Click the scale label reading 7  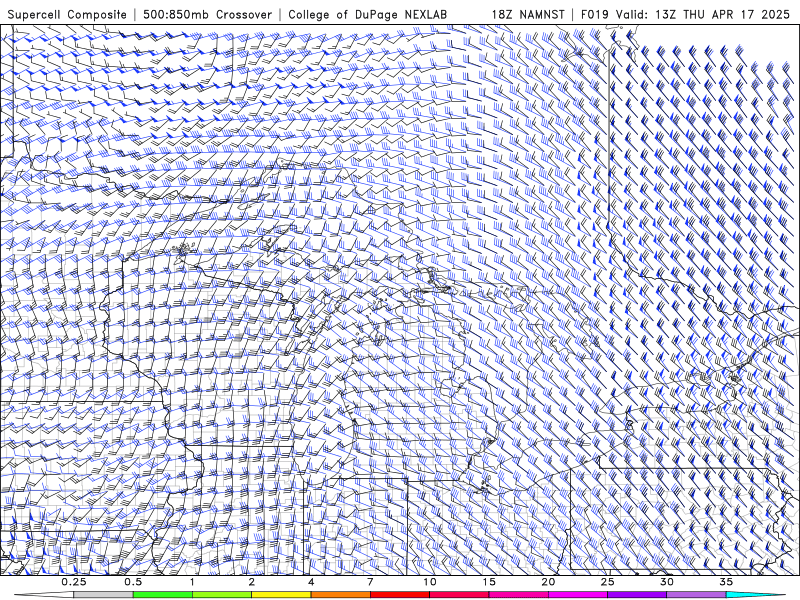coord(370,582)
